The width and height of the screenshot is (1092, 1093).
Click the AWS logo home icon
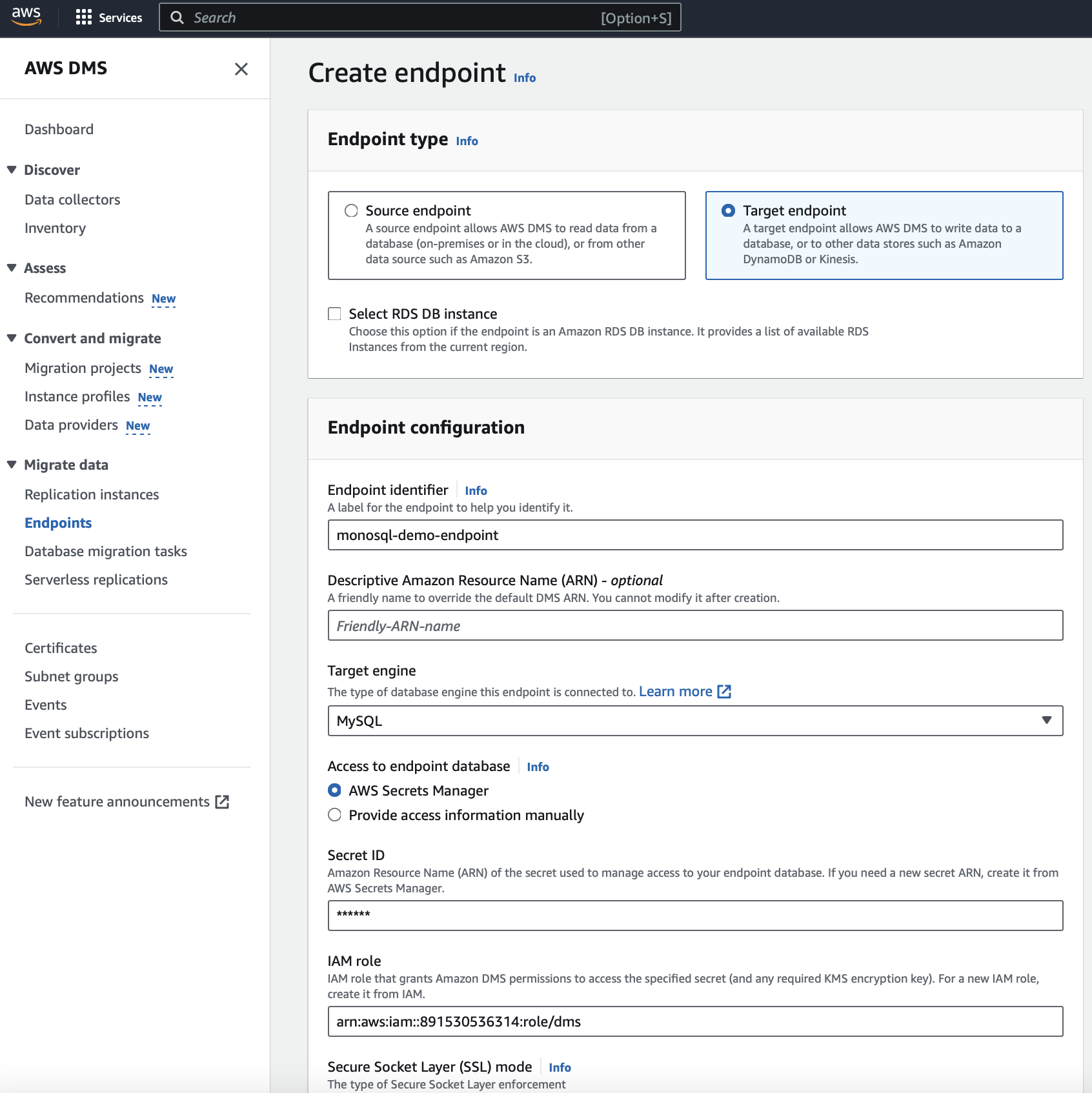pyautogui.click(x=26, y=17)
